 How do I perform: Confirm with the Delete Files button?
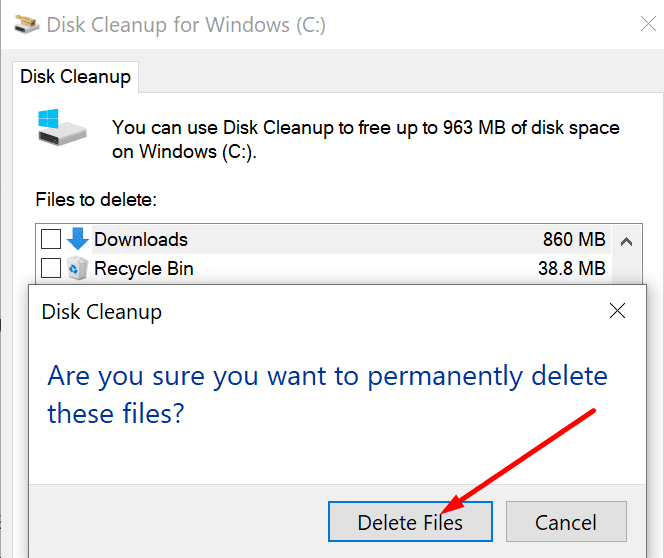point(410,522)
